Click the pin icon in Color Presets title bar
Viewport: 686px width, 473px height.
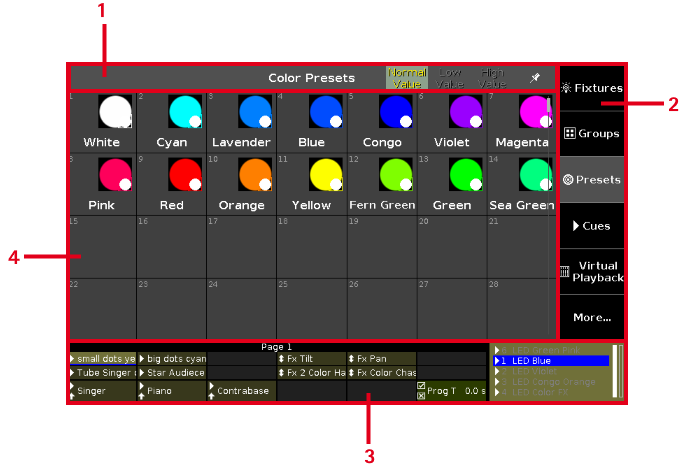click(535, 78)
